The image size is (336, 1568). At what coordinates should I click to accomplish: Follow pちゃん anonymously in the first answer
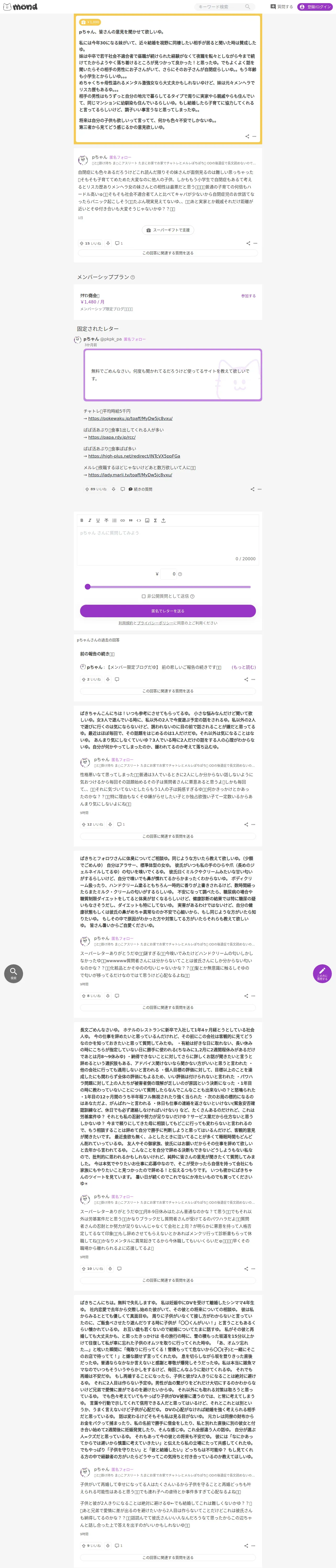(120, 157)
